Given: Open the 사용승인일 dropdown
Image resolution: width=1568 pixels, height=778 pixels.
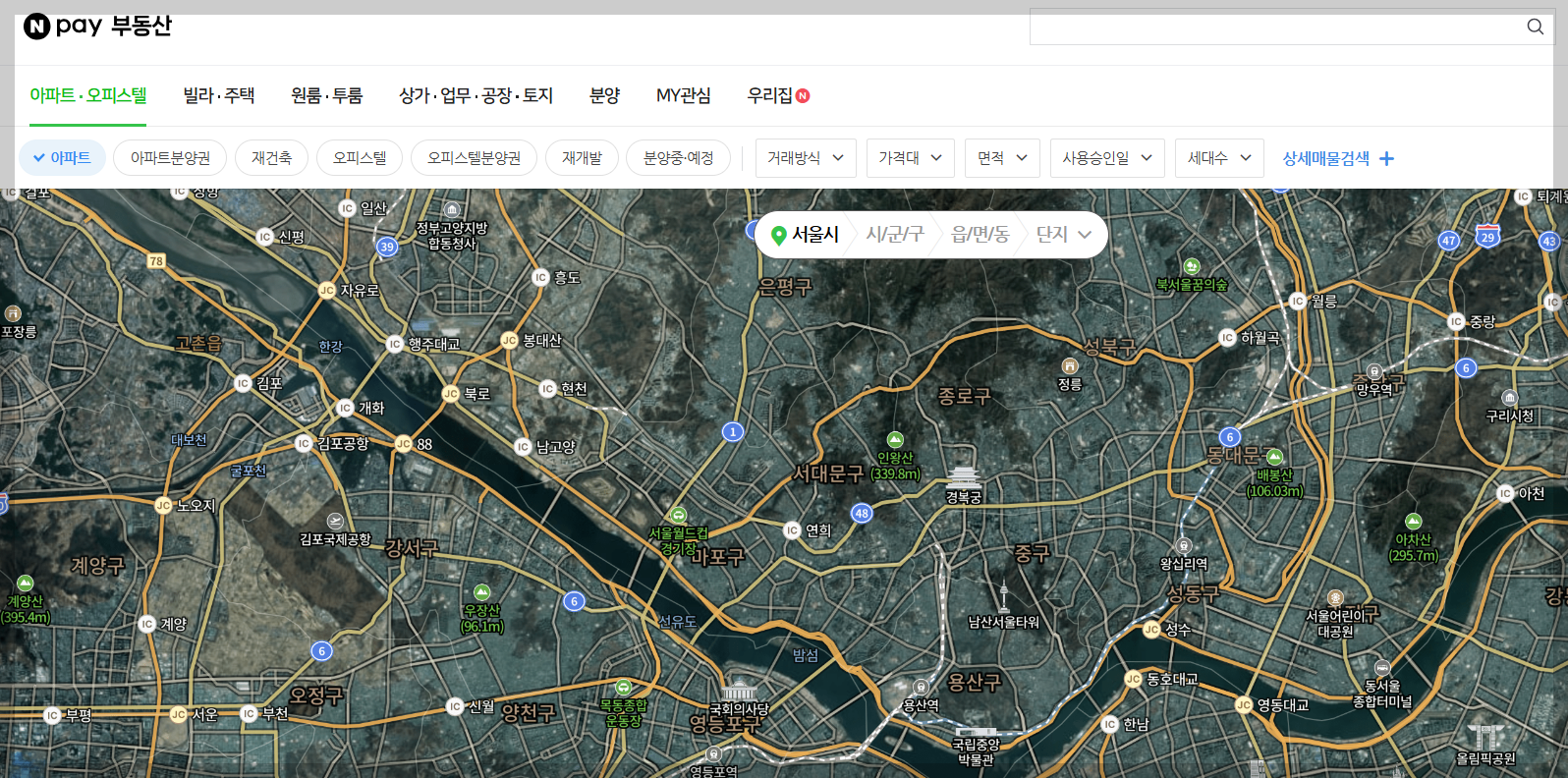Looking at the screenshot, I should click(x=1107, y=157).
